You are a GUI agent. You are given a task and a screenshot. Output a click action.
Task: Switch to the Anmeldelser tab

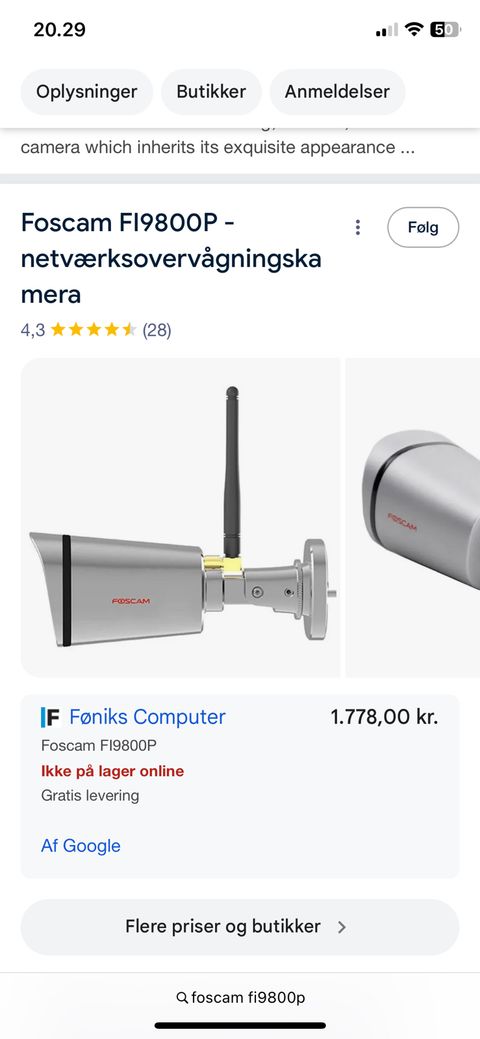(x=337, y=91)
